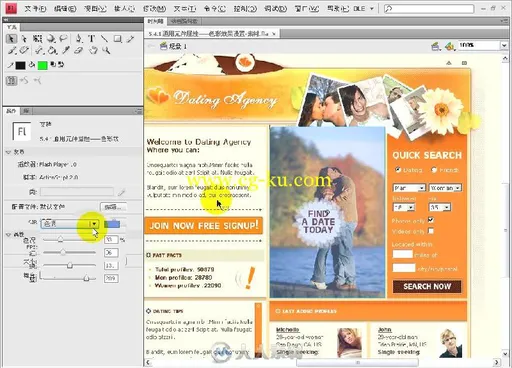This screenshot has width=512, height=368.
Task: Open the 编辑(E) Edit menu
Action: [65, 9]
